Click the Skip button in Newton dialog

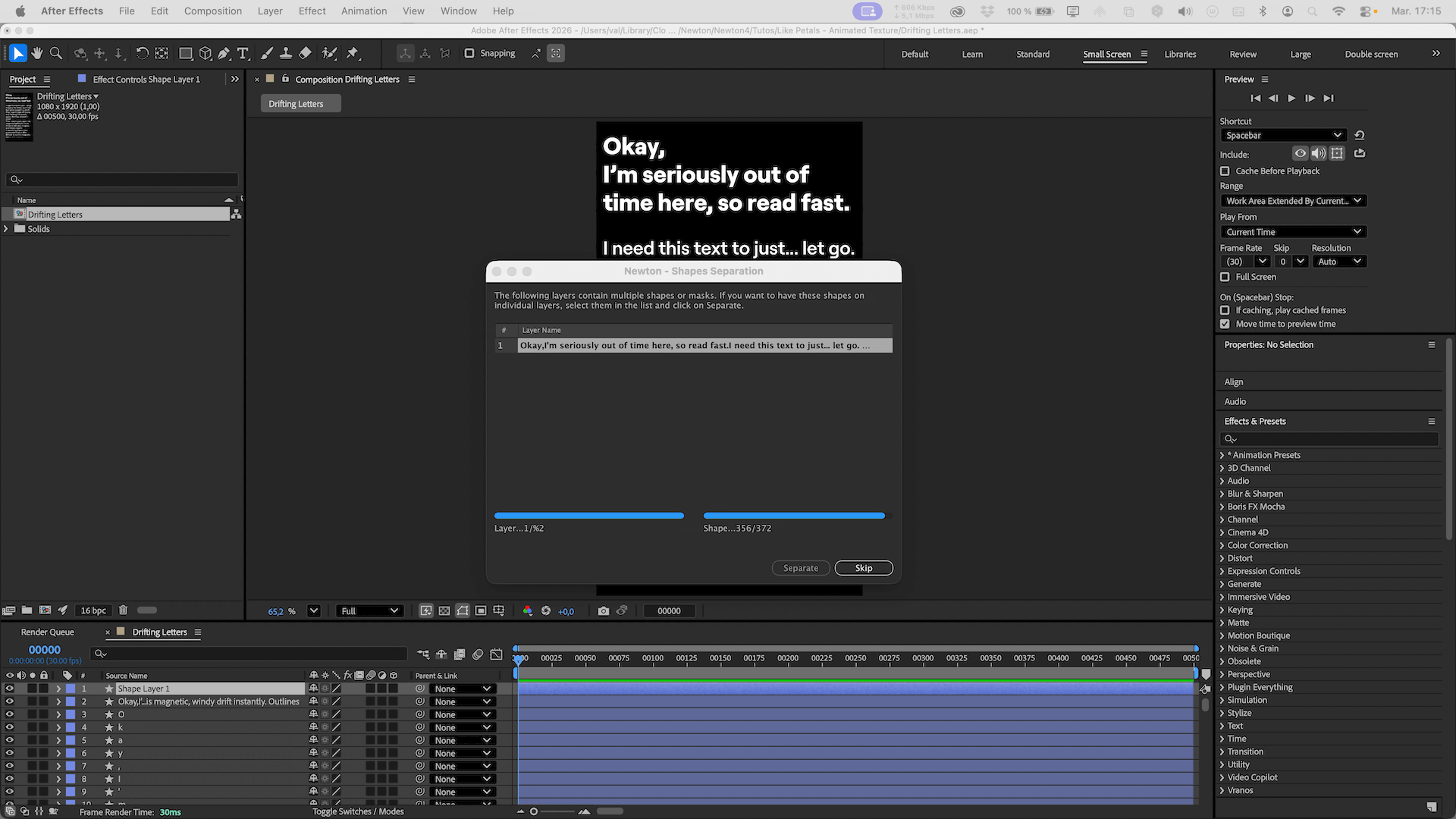pyautogui.click(x=863, y=568)
